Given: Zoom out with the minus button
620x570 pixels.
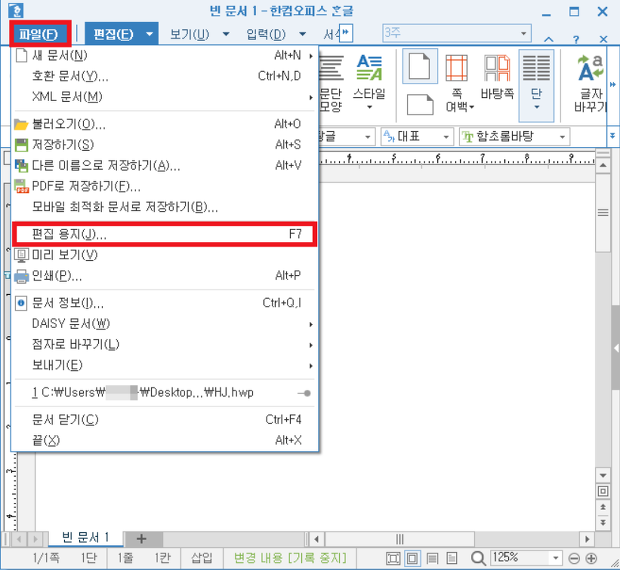Looking at the screenshot, I should pyautogui.click(x=574, y=559).
